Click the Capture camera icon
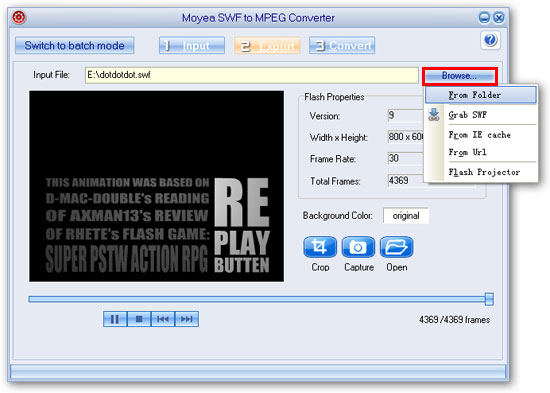The height and width of the screenshot is (393, 550). click(358, 247)
